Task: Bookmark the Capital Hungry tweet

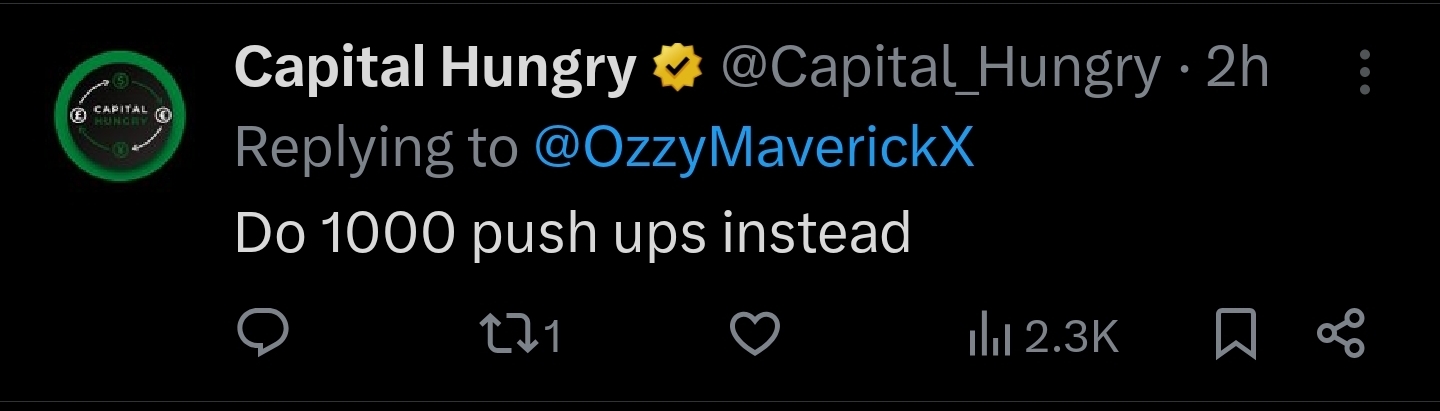Action: tap(1236, 335)
